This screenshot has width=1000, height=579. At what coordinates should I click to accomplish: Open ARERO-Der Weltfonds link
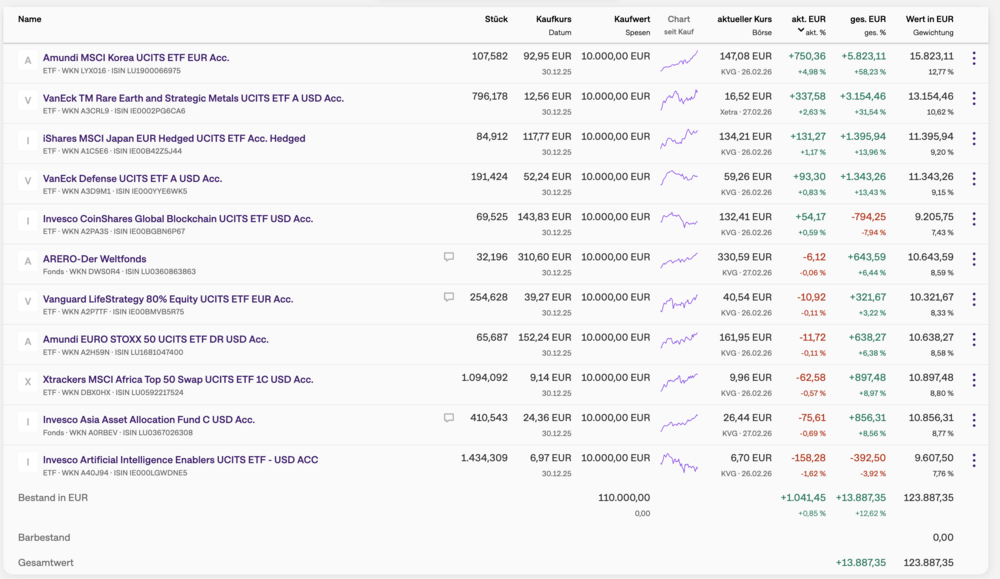click(94, 259)
